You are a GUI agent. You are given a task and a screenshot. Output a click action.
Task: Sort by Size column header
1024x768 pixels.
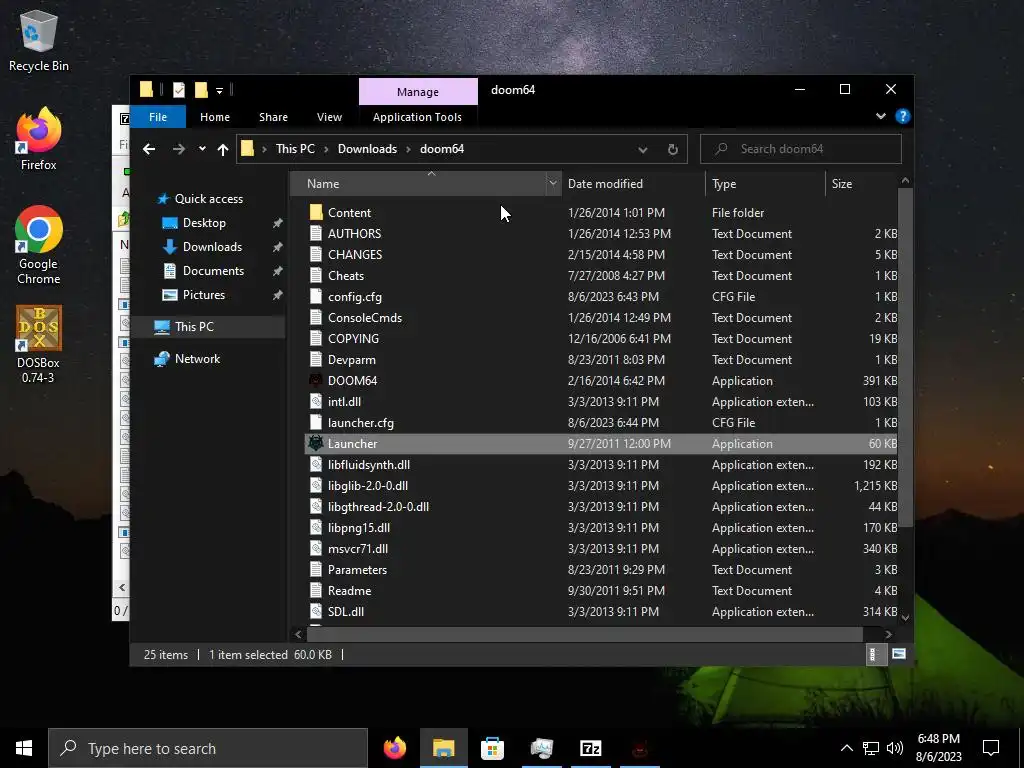click(861, 184)
